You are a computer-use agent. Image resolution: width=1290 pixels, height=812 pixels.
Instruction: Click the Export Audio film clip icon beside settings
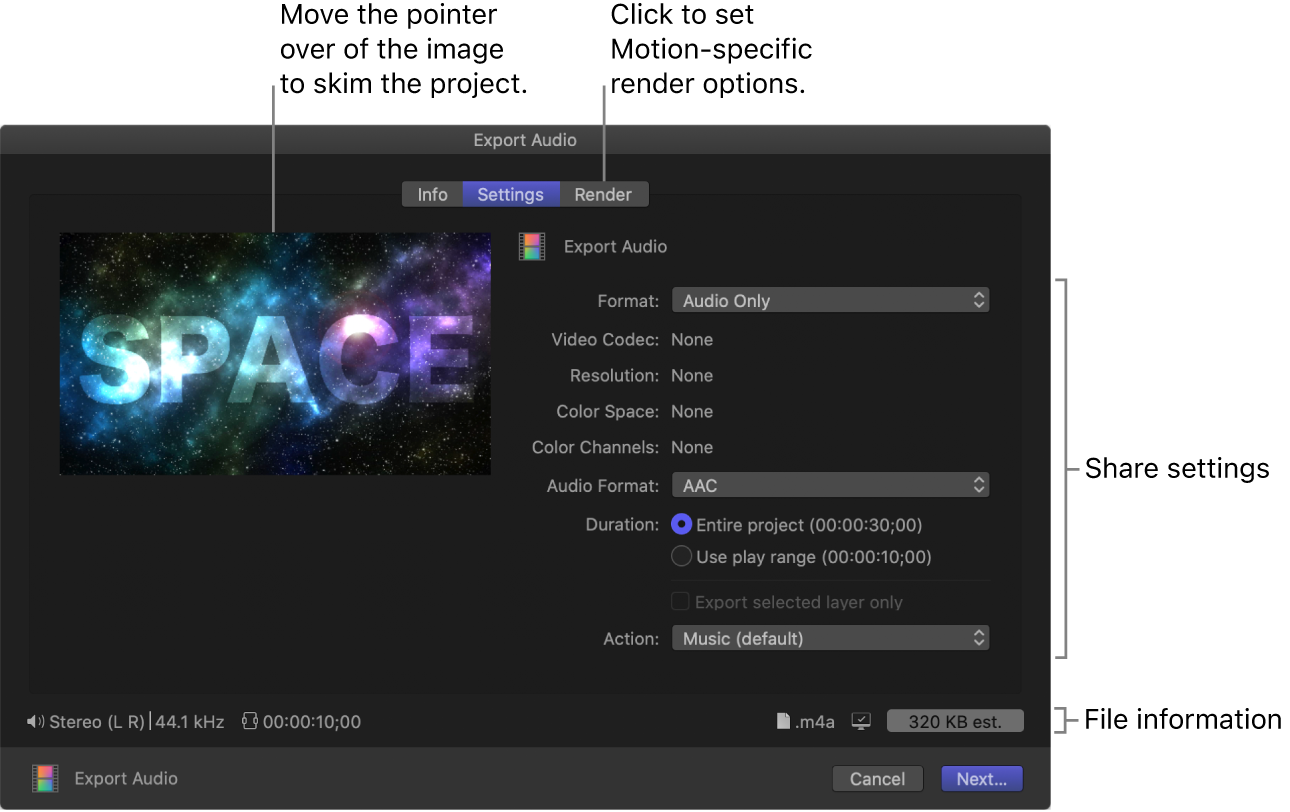[531, 246]
